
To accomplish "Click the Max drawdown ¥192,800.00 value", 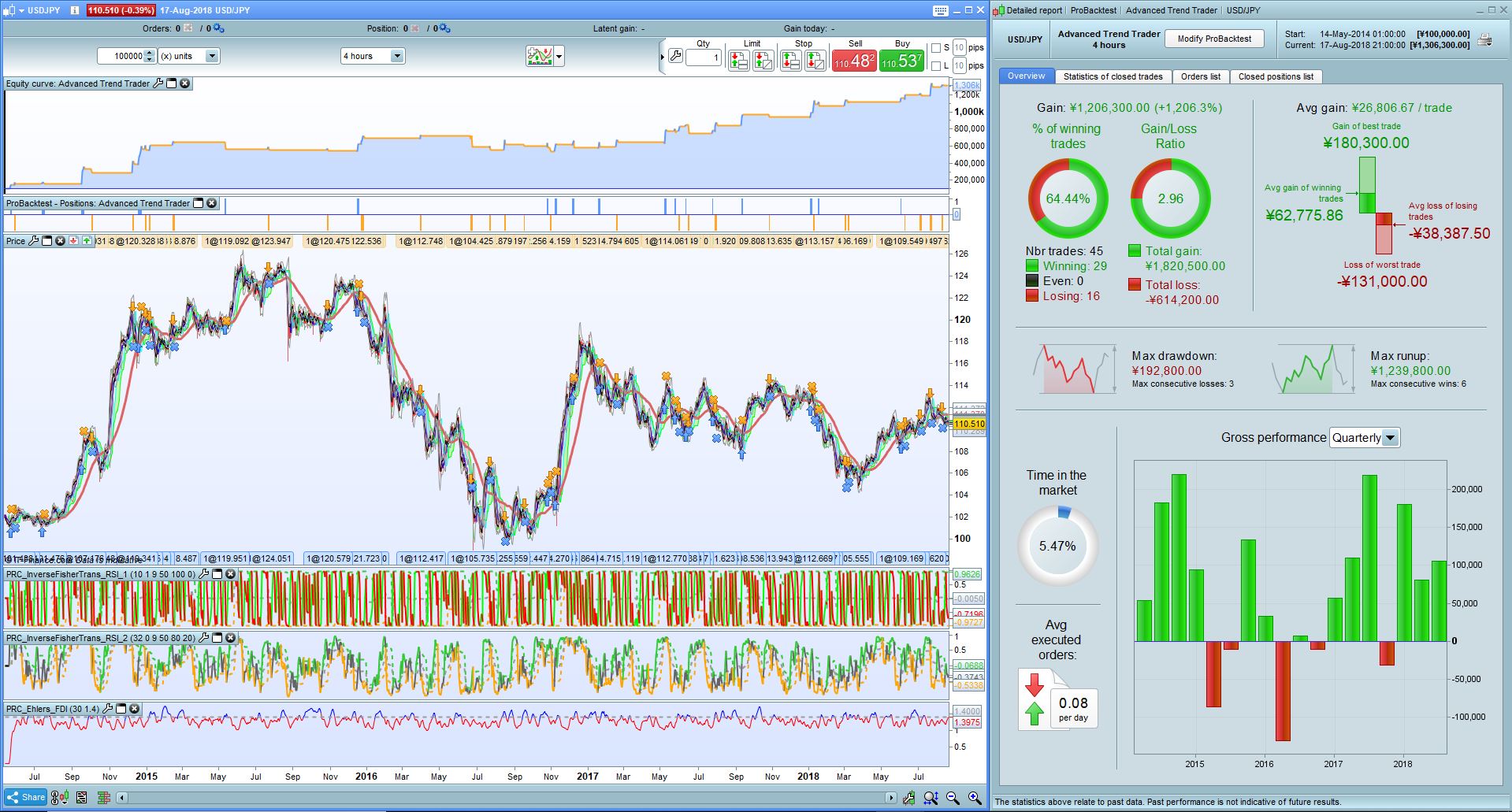I will pos(1167,371).
